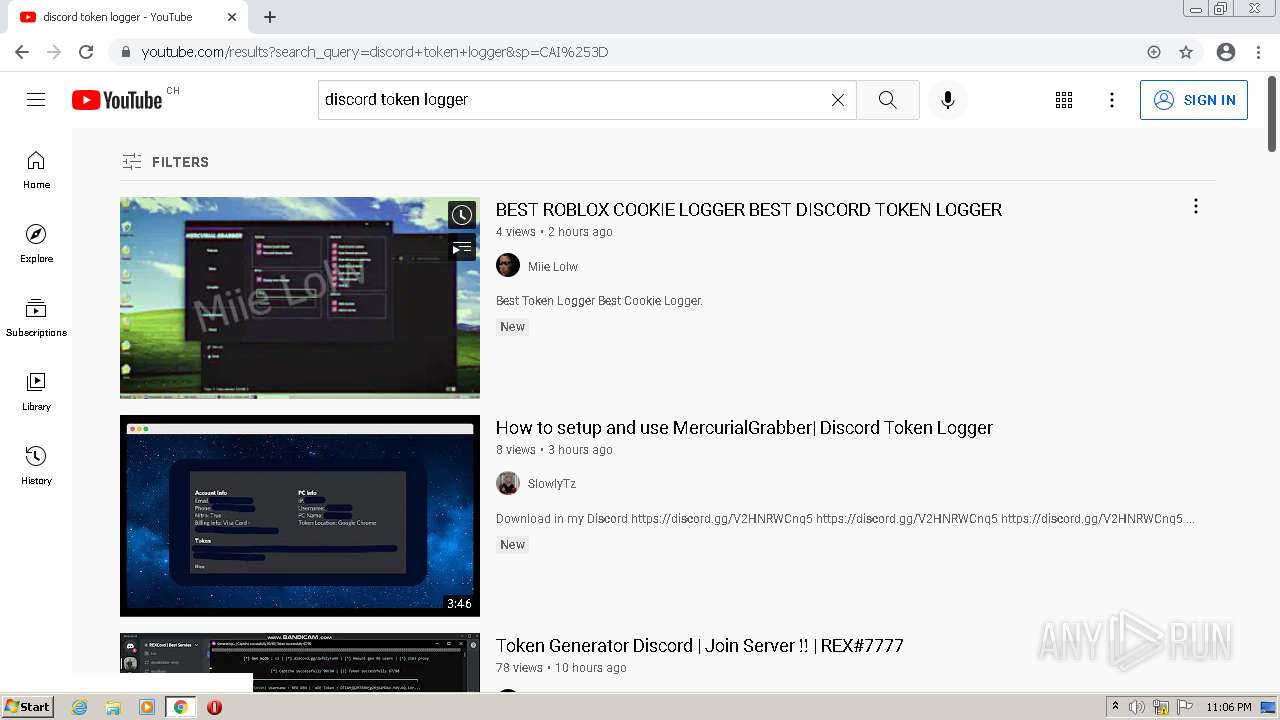The height and width of the screenshot is (720, 1280).
Task: Select the discord token logger - YouTube tab
Action: click(125, 17)
